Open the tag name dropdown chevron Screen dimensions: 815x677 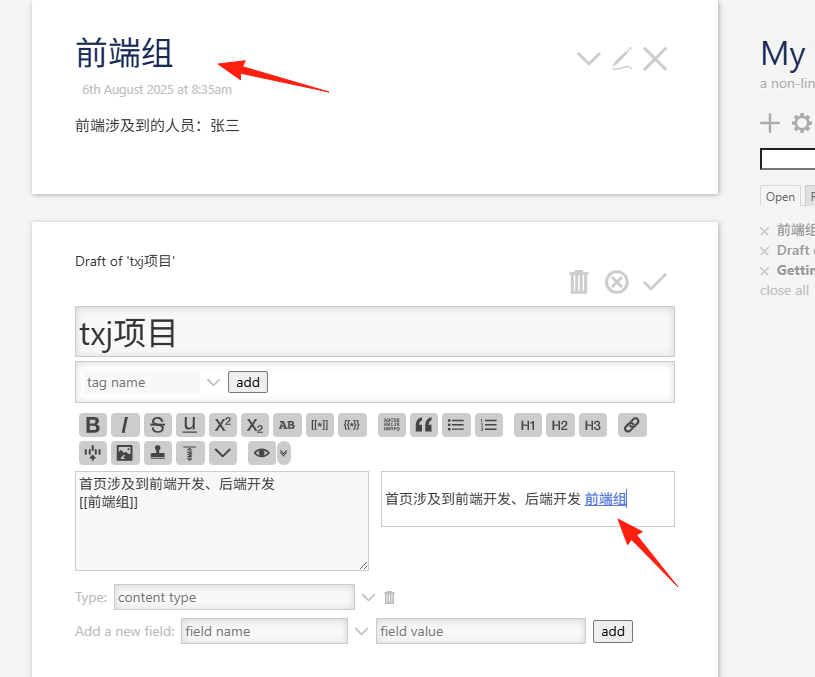(213, 382)
